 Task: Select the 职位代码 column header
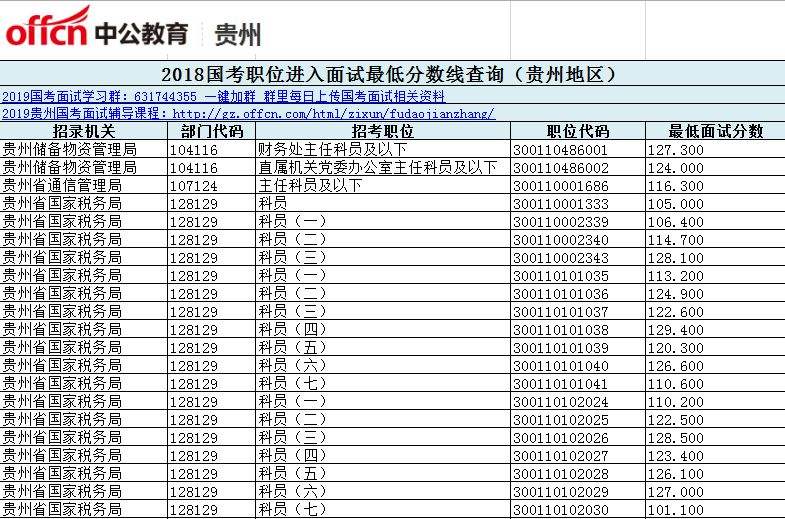tap(578, 131)
